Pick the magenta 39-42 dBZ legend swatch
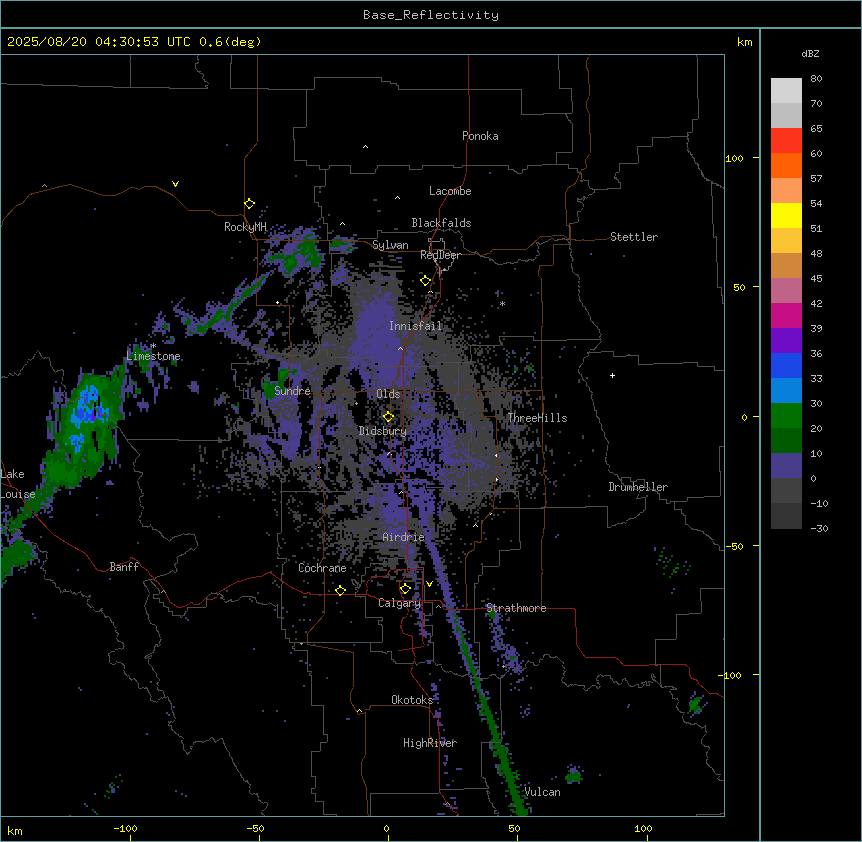The image size is (862, 842). point(786,315)
